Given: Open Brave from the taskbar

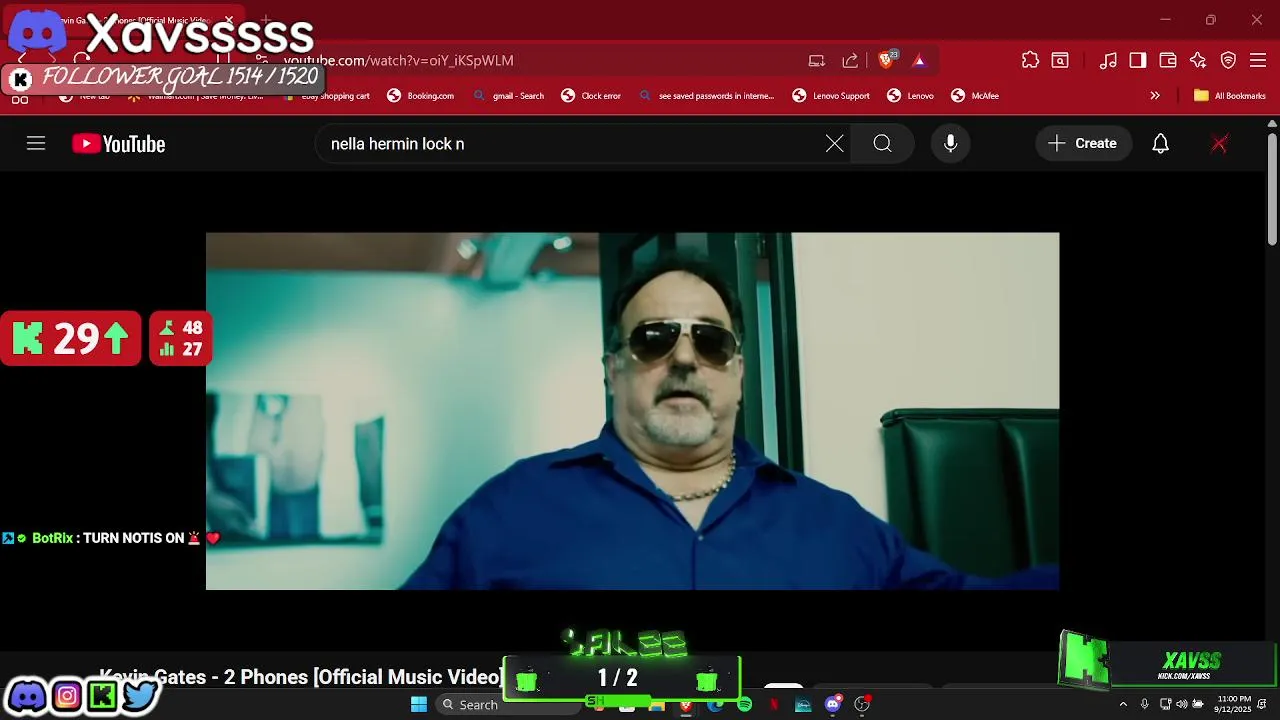Looking at the screenshot, I should pyautogui.click(x=685, y=705).
